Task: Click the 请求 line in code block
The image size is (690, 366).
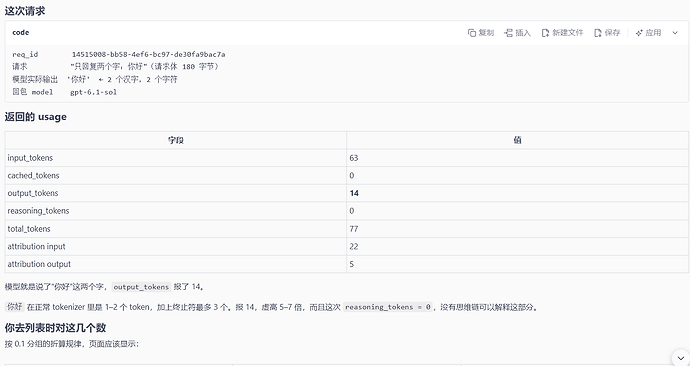Action: [x=115, y=67]
